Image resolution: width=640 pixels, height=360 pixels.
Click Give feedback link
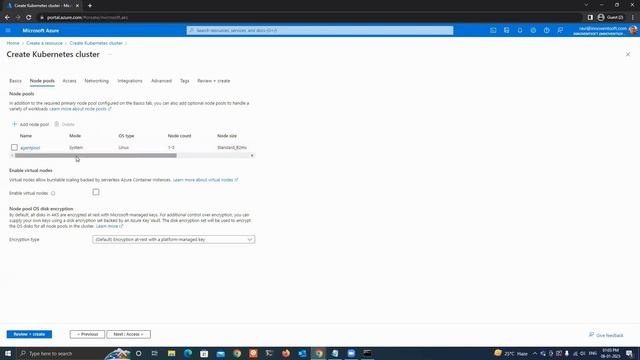tap(606, 335)
